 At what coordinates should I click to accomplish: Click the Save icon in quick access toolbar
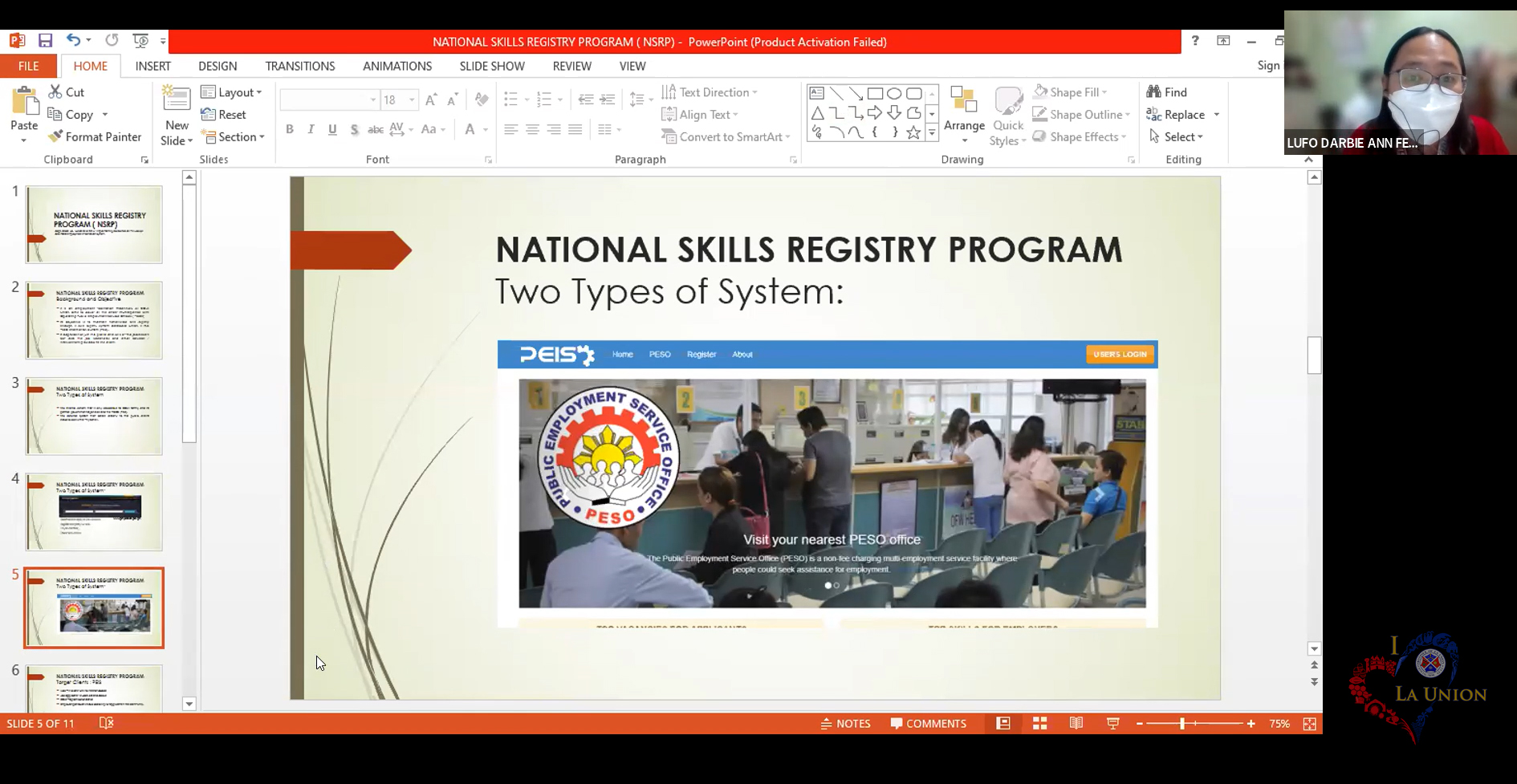[46, 40]
